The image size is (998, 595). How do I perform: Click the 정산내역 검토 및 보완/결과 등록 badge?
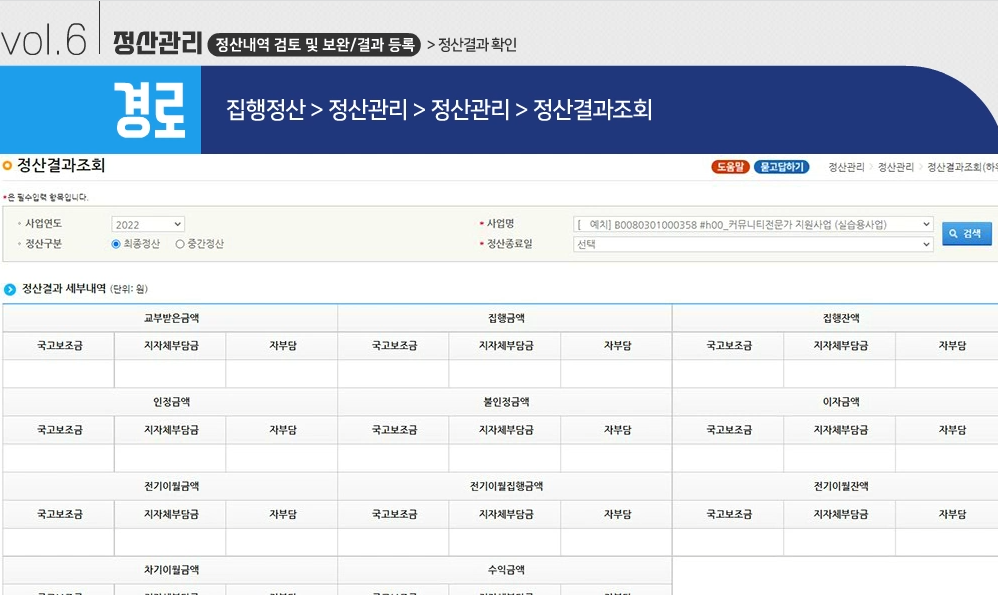tap(314, 44)
